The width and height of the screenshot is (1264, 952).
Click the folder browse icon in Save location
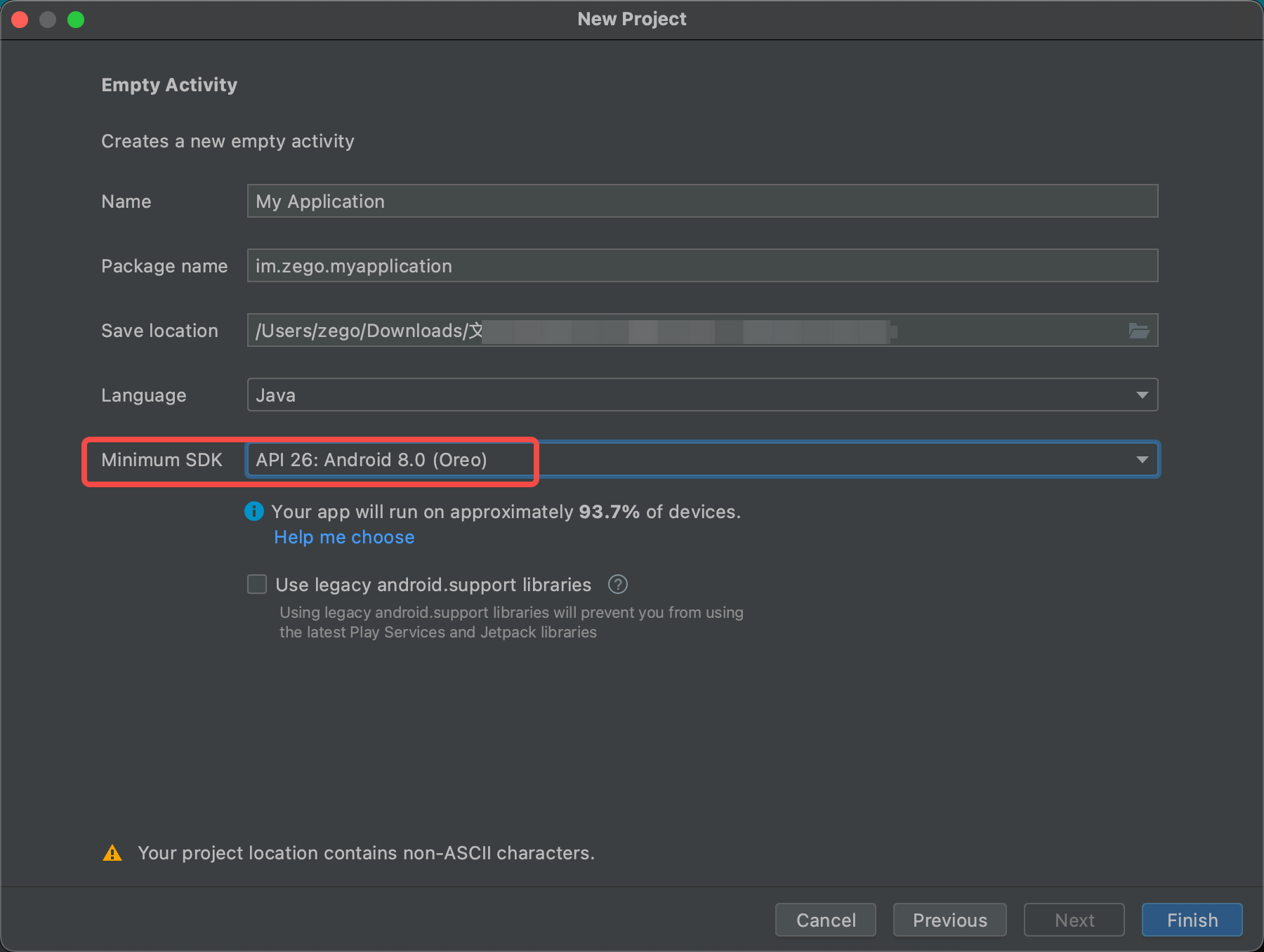coord(1138,331)
